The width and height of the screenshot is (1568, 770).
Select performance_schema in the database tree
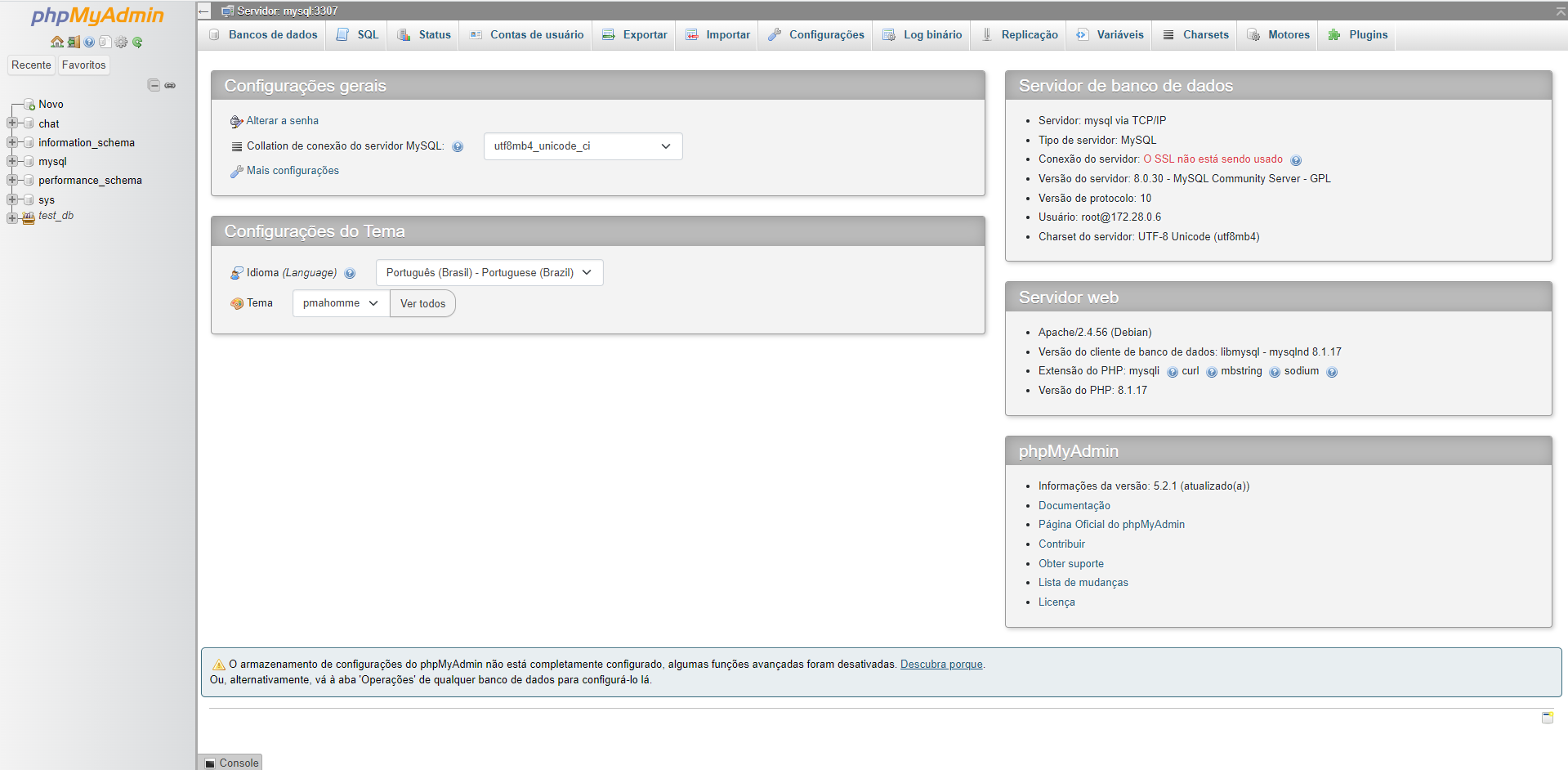coord(90,181)
